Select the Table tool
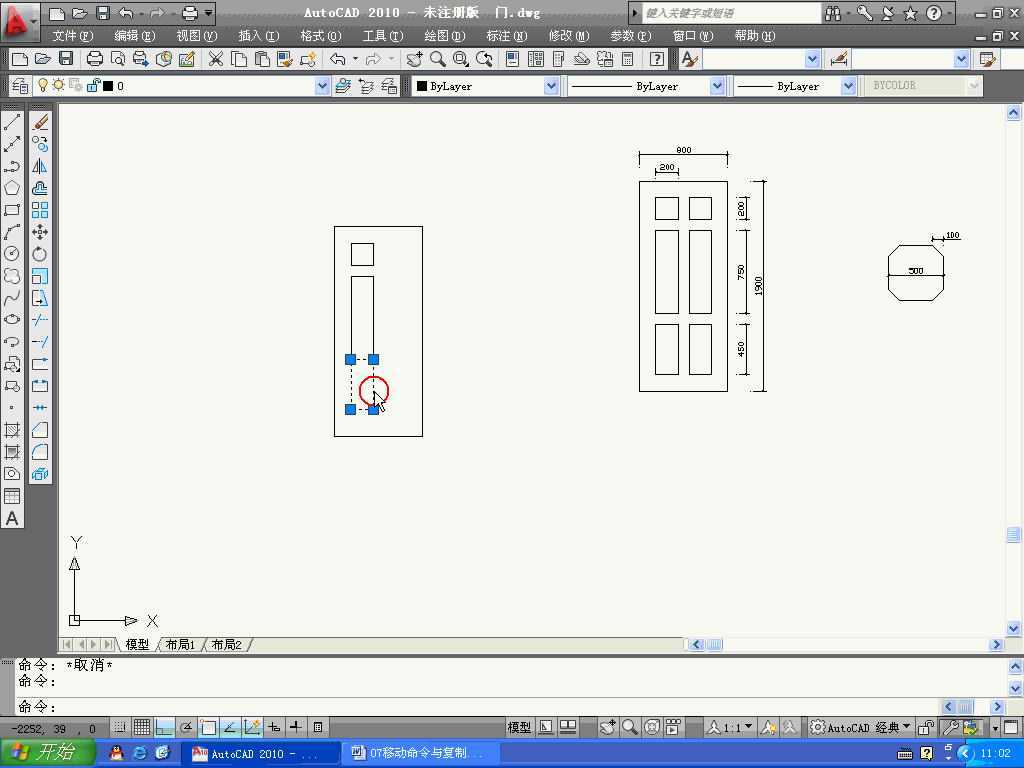This screenshot has height=768, width=1024. click(12, 496)
